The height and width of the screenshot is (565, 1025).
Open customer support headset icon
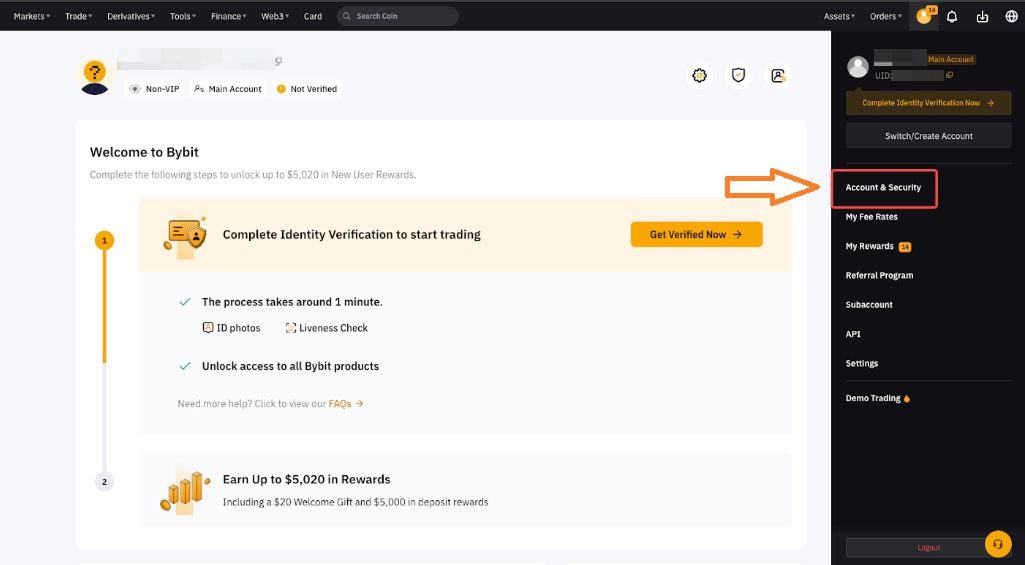[998, 544]
